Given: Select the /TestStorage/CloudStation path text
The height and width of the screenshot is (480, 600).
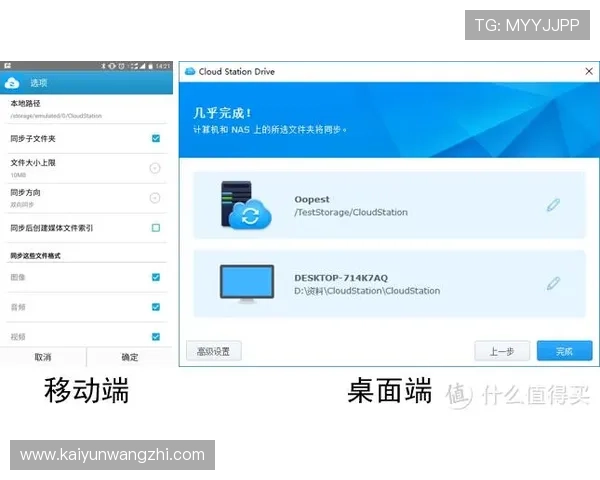Looking at the screenshot, I should tap(351, 212).
